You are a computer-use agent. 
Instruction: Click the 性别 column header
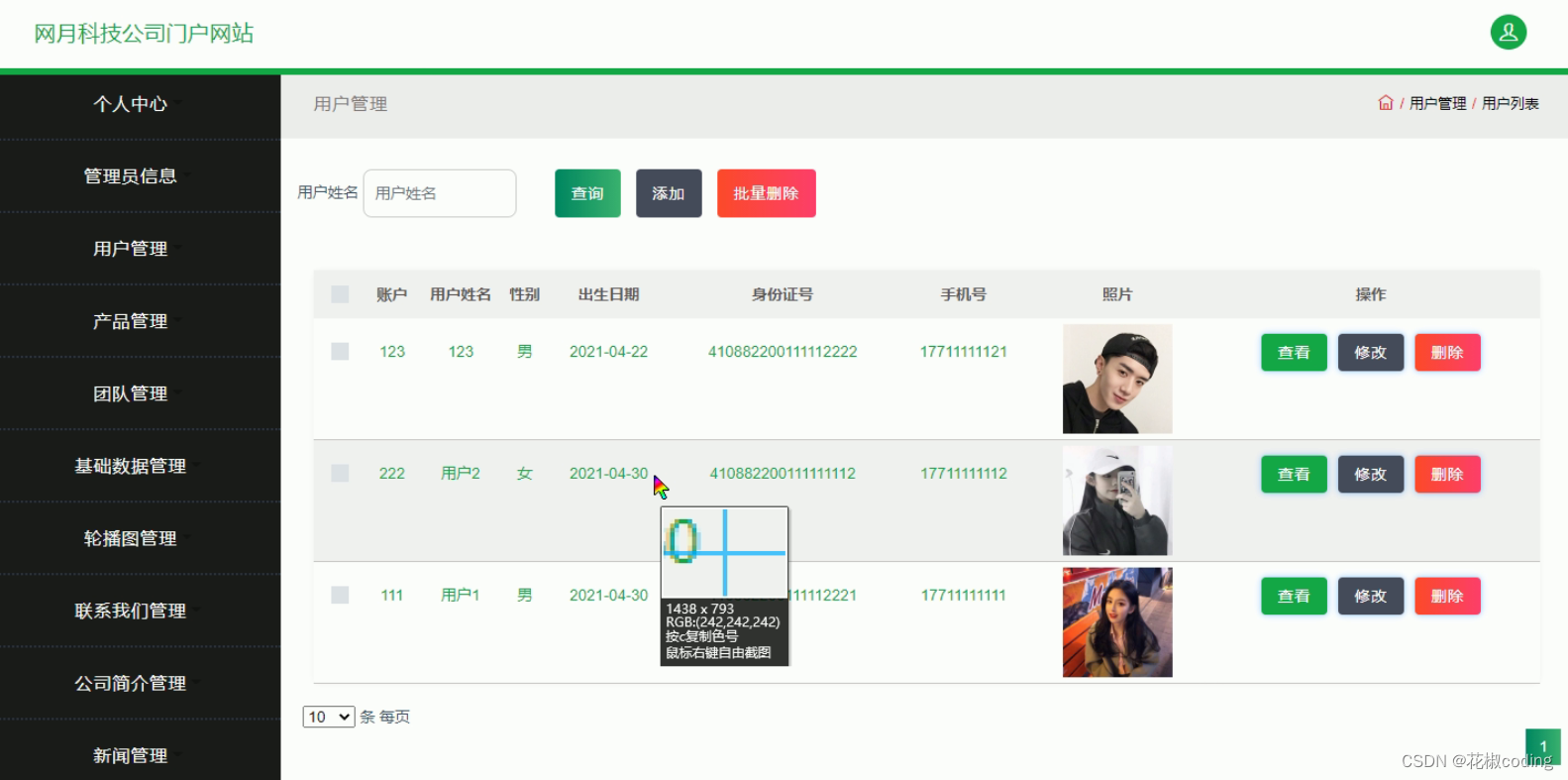[x=524, y=294]
